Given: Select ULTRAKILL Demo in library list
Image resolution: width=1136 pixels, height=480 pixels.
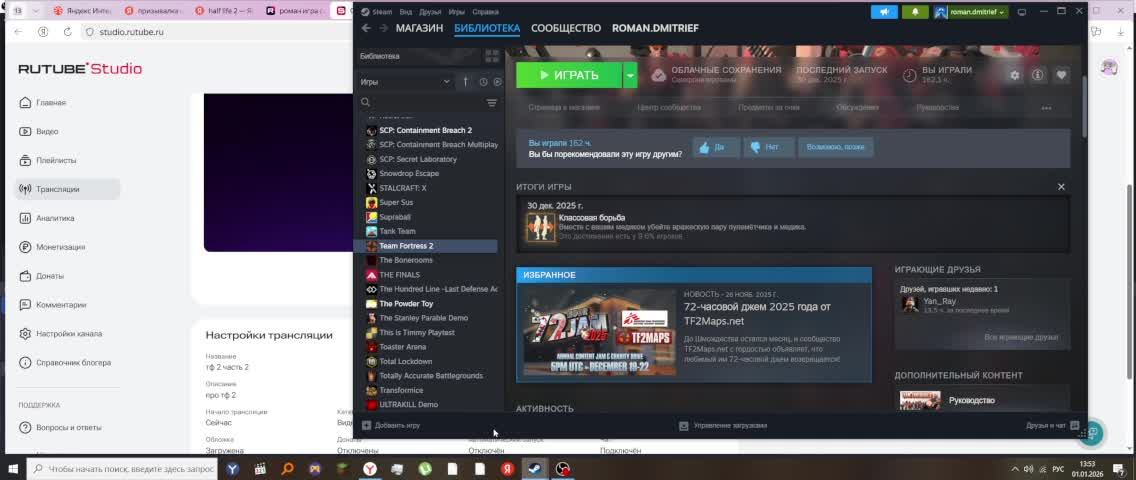Looking at the screenshot, I should click(408, 405).
